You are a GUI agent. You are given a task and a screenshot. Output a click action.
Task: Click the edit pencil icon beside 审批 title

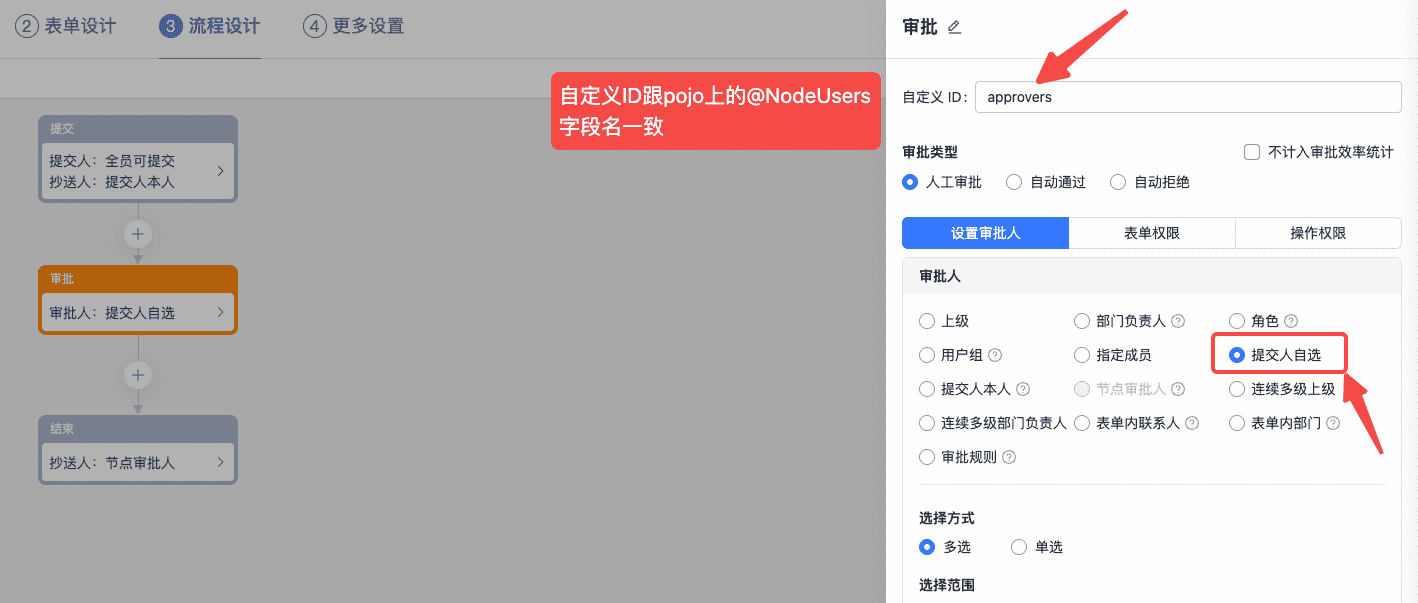954,28
